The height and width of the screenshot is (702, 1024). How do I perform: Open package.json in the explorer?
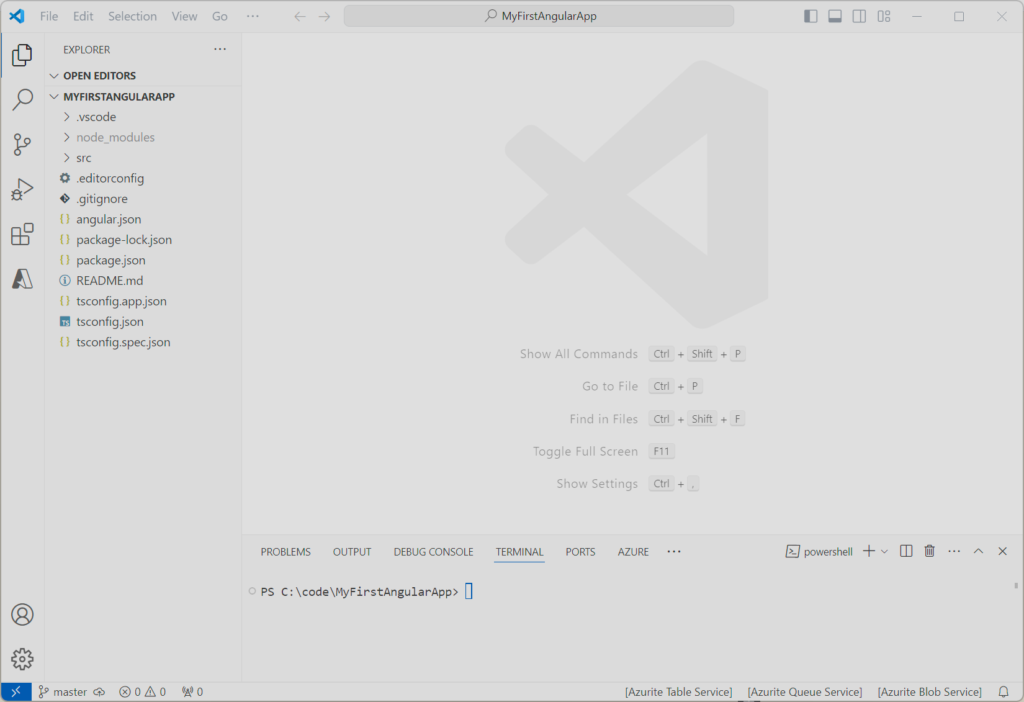coord(110,260)
